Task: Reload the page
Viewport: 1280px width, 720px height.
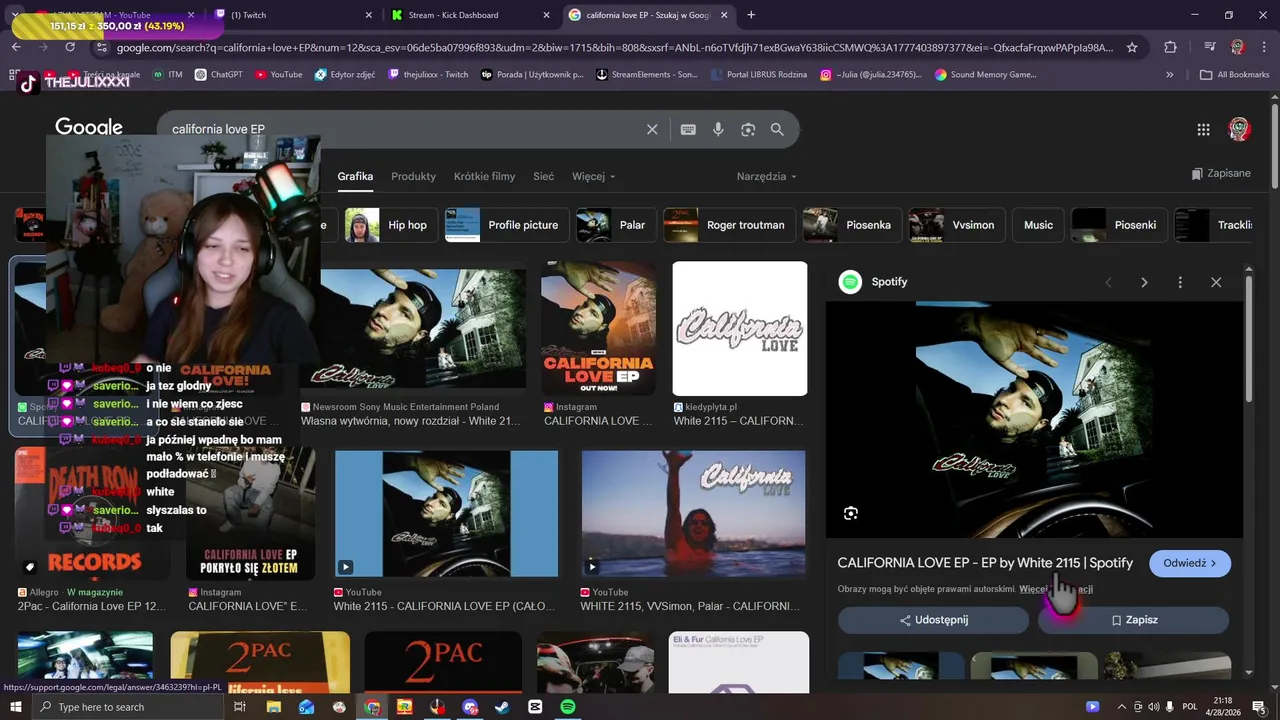Action: (70, 47)
